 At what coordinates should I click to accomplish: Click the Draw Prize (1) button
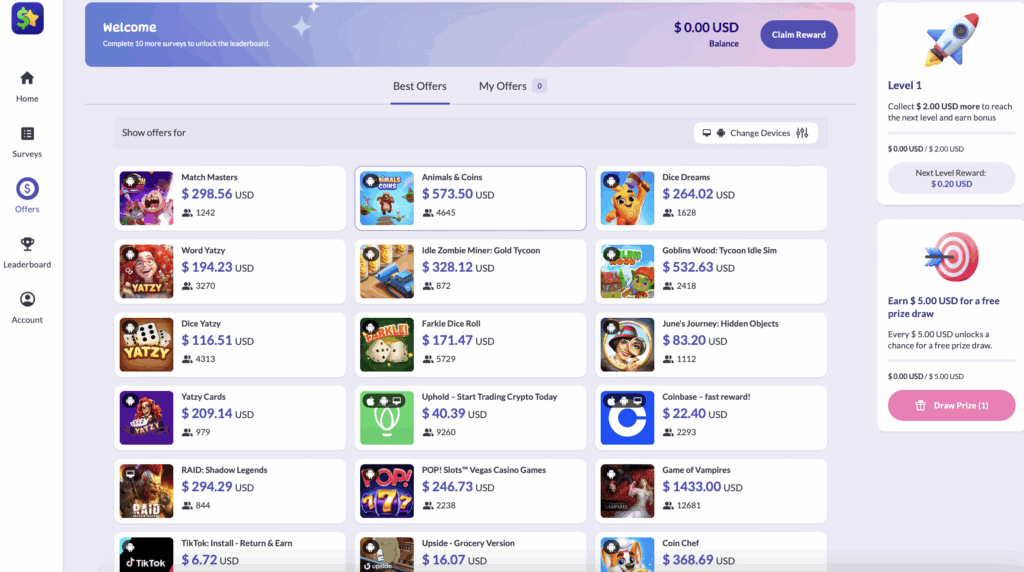951,405
